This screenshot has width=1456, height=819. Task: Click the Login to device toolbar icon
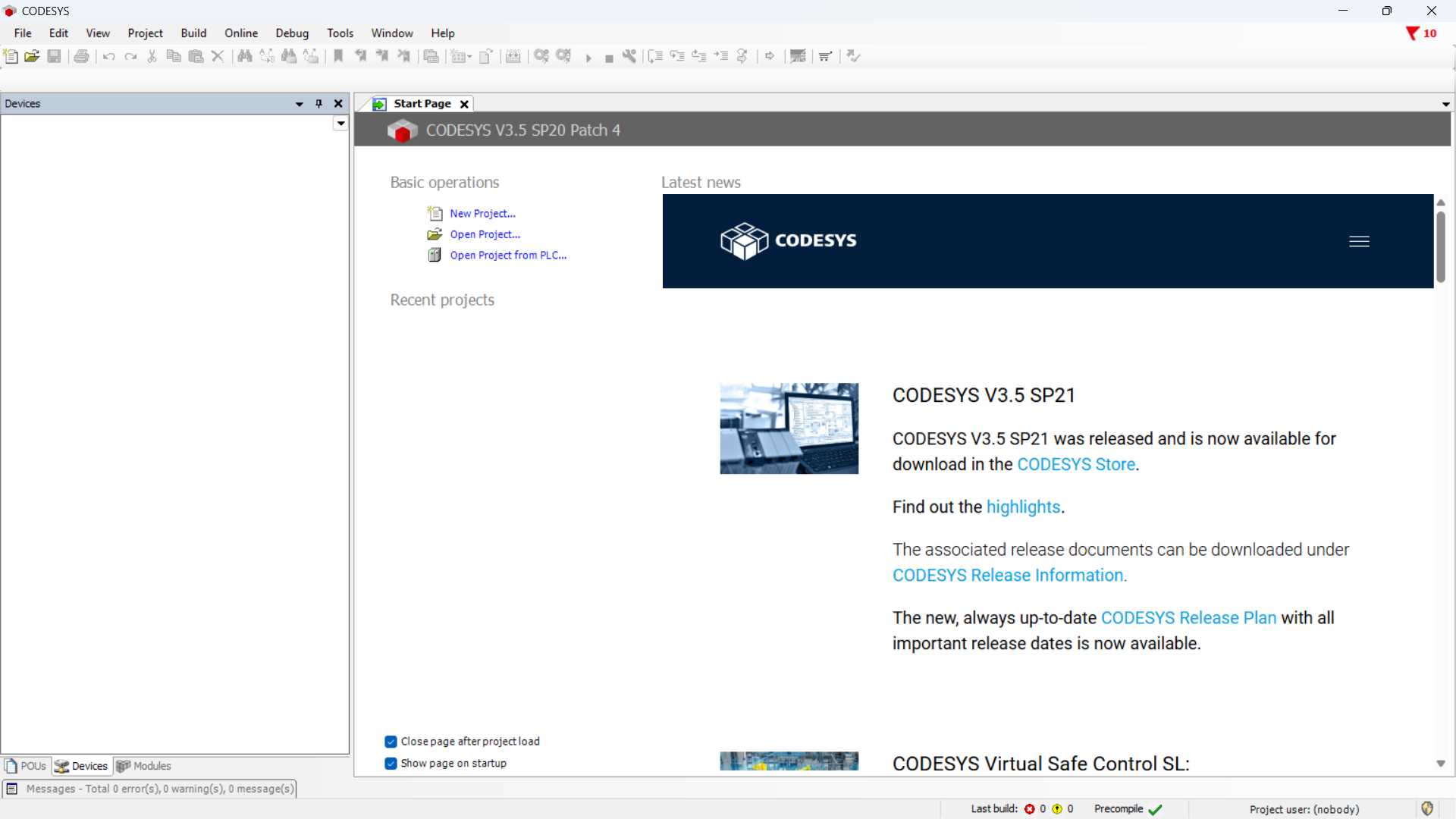pos(541,56)
